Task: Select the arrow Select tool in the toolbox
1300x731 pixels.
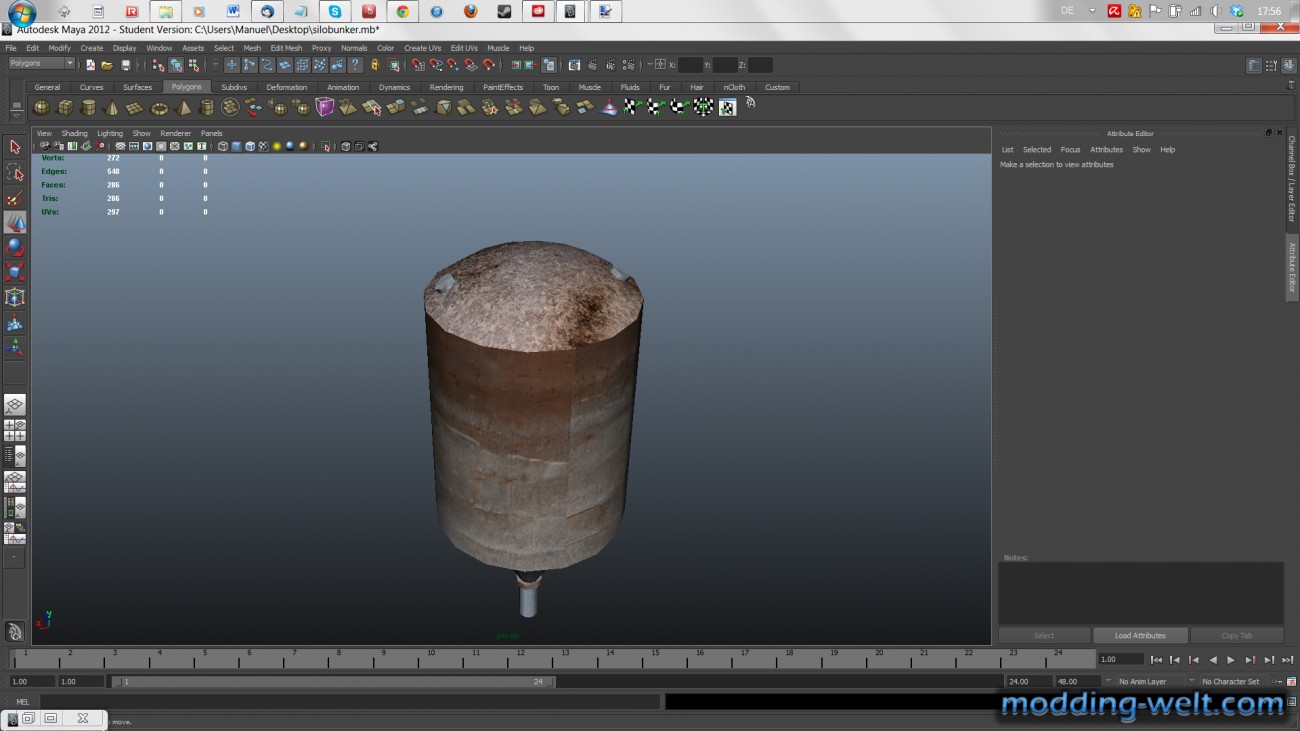Action: 15,147
